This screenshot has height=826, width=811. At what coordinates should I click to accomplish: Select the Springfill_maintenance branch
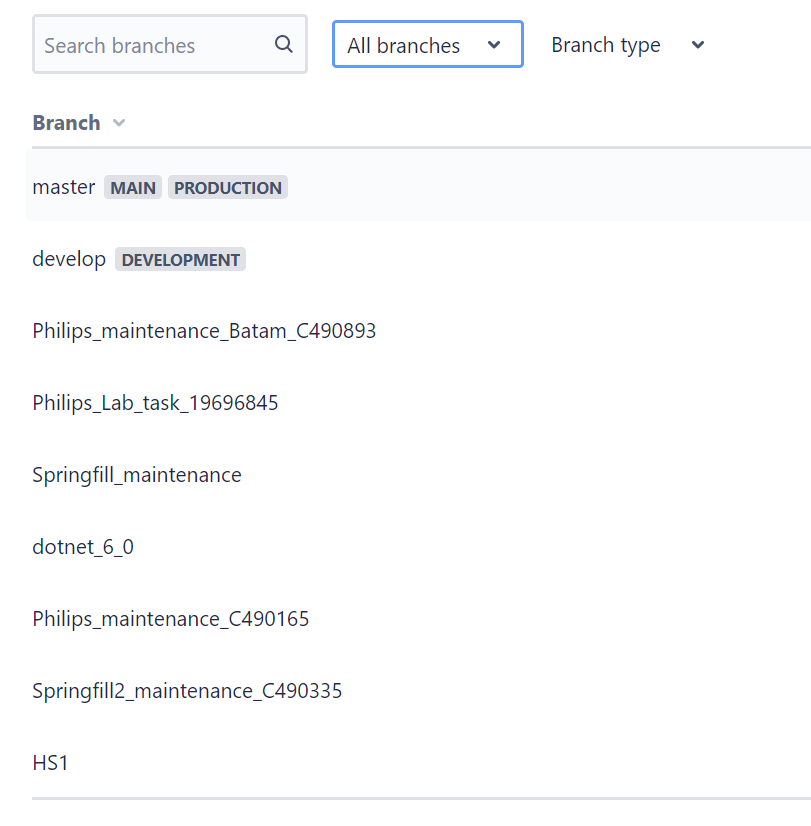click(137, 474)
